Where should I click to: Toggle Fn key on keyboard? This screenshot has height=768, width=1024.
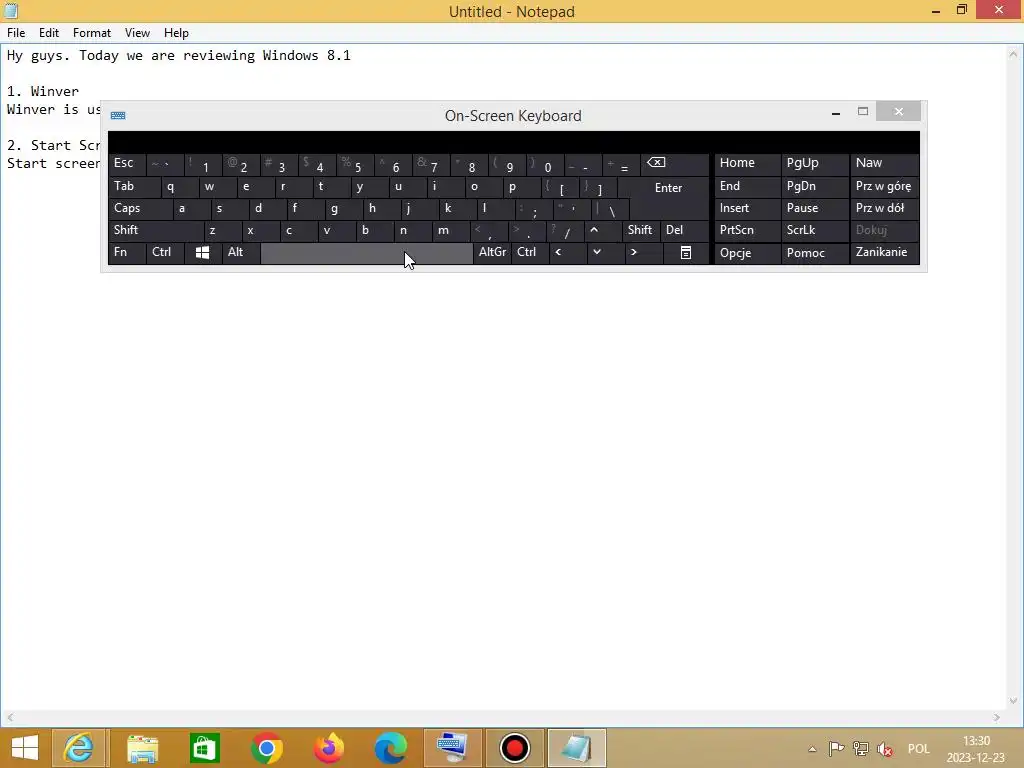[x=127, y=252]
